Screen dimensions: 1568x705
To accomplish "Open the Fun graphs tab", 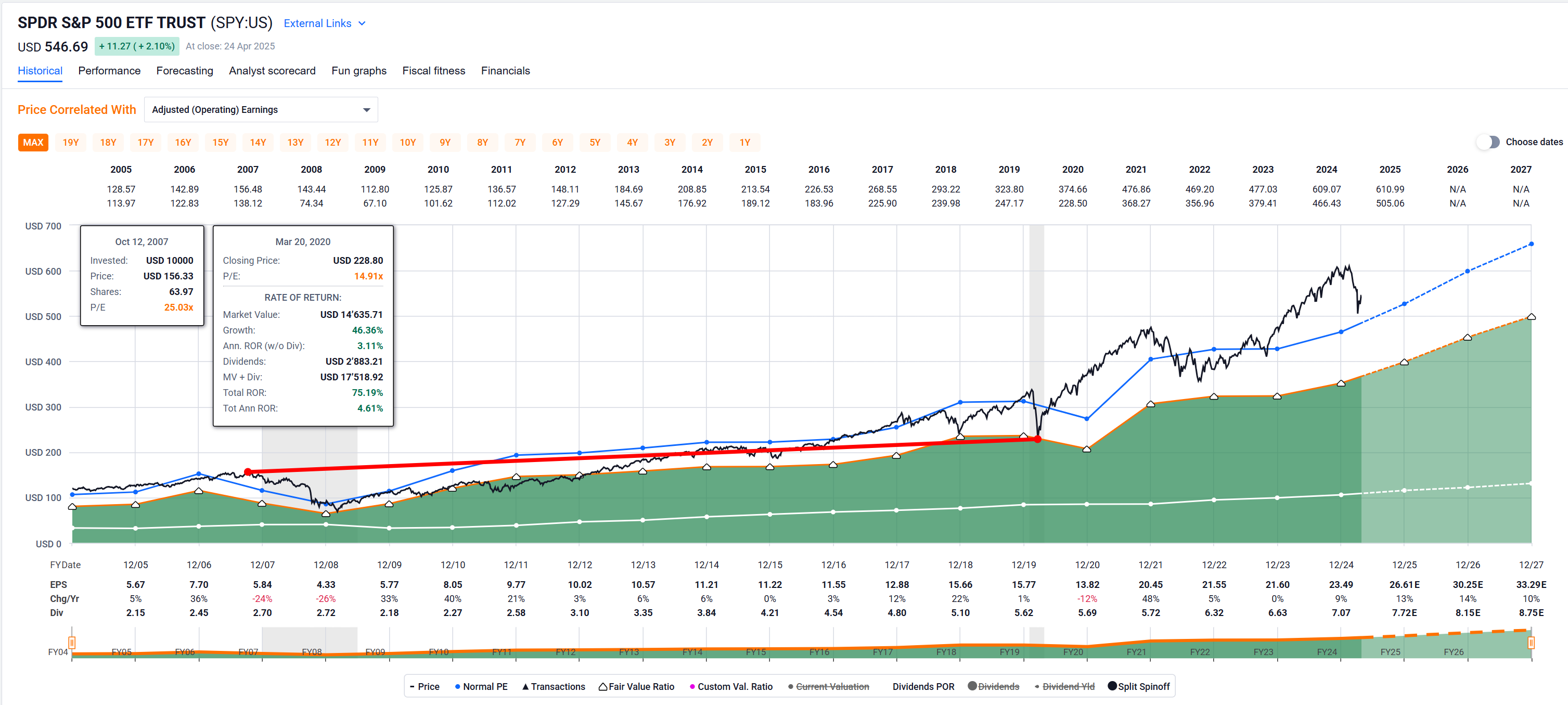I will coord(359,71).
